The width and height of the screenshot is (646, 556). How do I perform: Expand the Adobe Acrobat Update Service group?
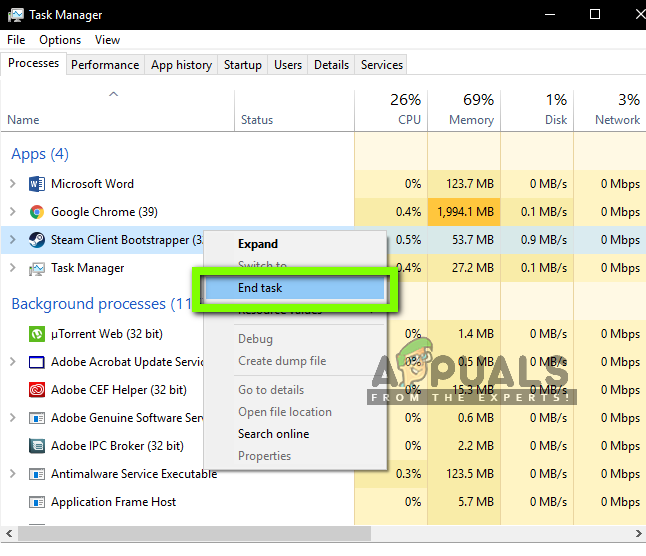13,362
